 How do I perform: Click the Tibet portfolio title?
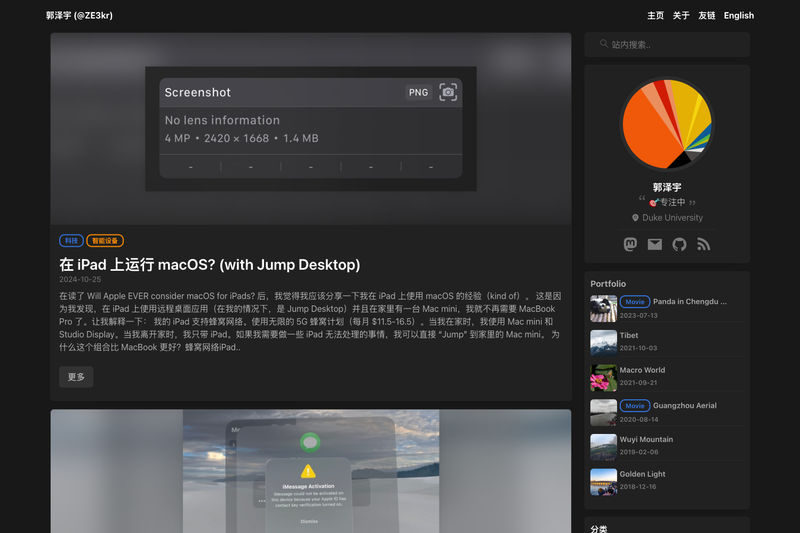coord(629,335)
